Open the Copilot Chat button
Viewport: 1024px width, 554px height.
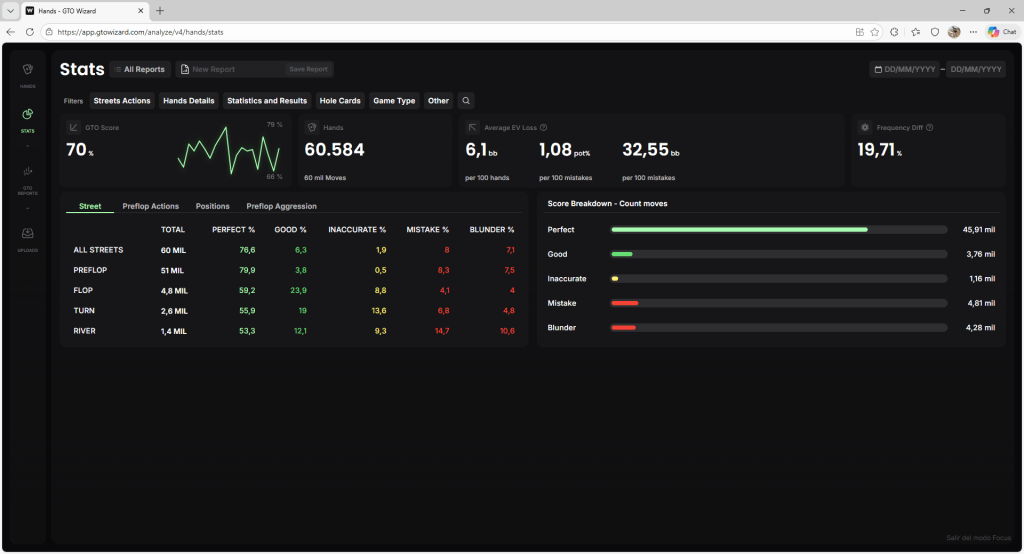(1002, 32)
